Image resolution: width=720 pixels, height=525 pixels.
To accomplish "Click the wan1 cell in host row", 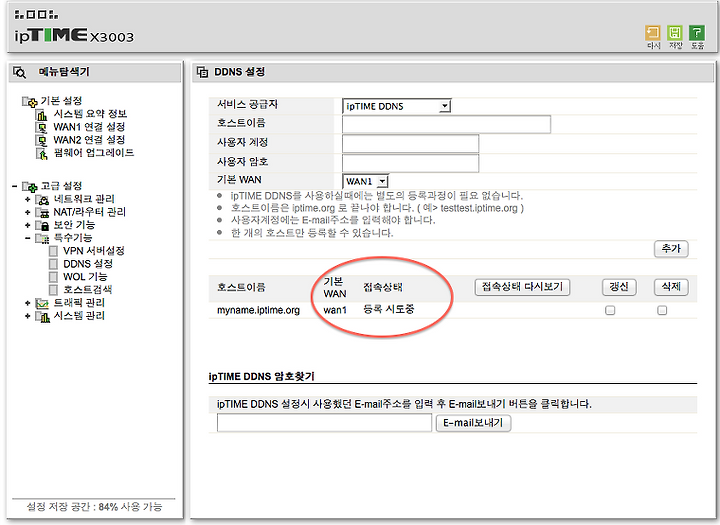I will [x=335, y=310].
